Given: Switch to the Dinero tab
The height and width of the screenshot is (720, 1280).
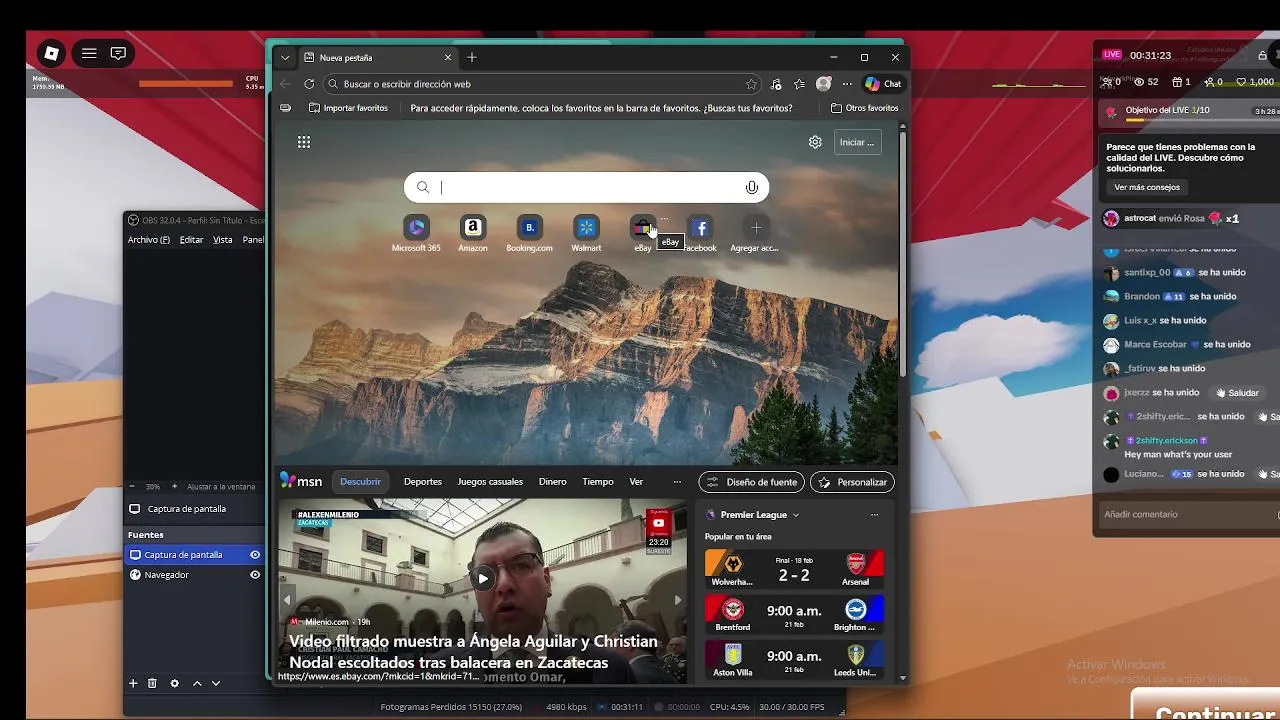Looking at the screenshot, I should [x=553, y=482].
